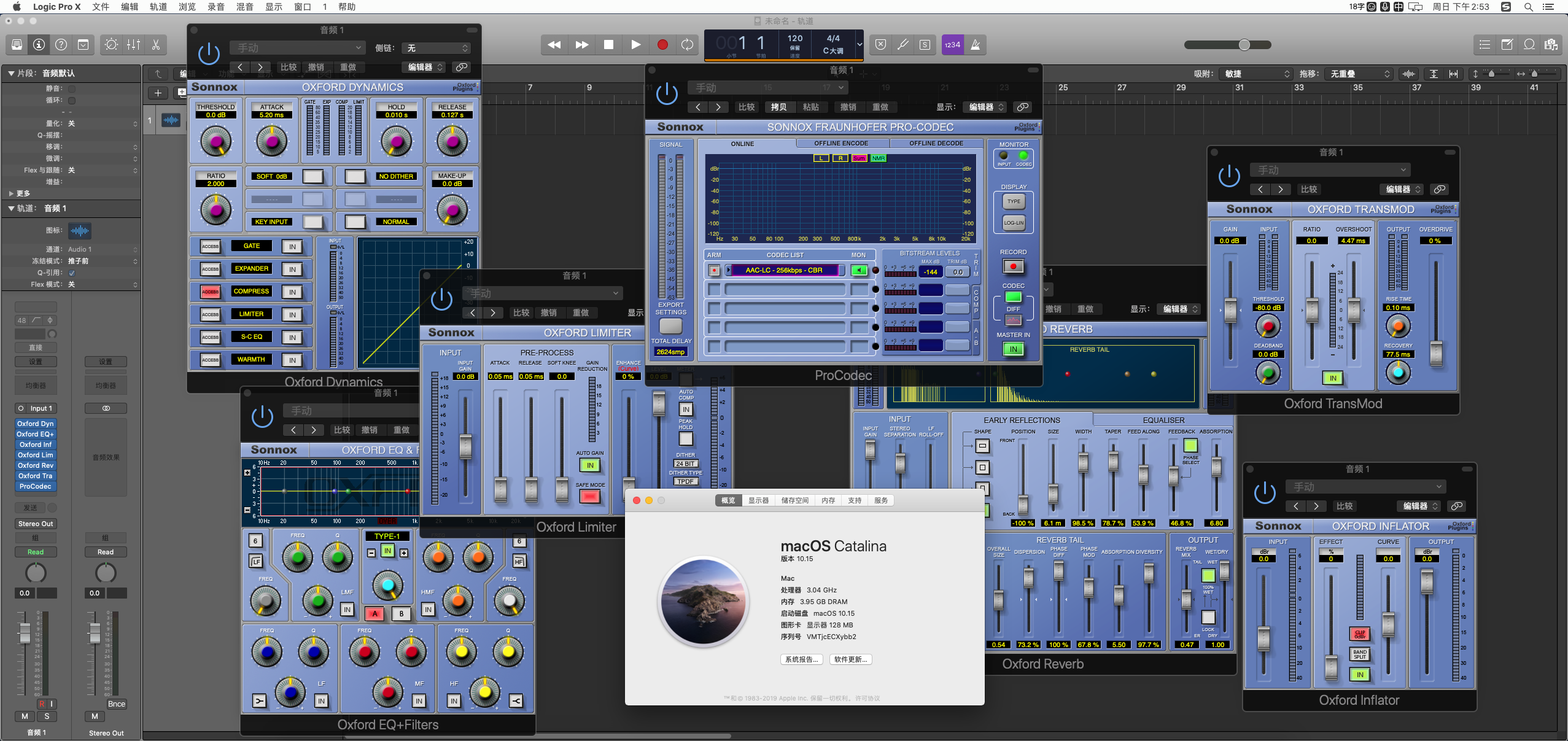This screenshot has height=741, width=1568.
Task: Toggle Oxford Limiter plugin power button
Action: tap(441, 300)
